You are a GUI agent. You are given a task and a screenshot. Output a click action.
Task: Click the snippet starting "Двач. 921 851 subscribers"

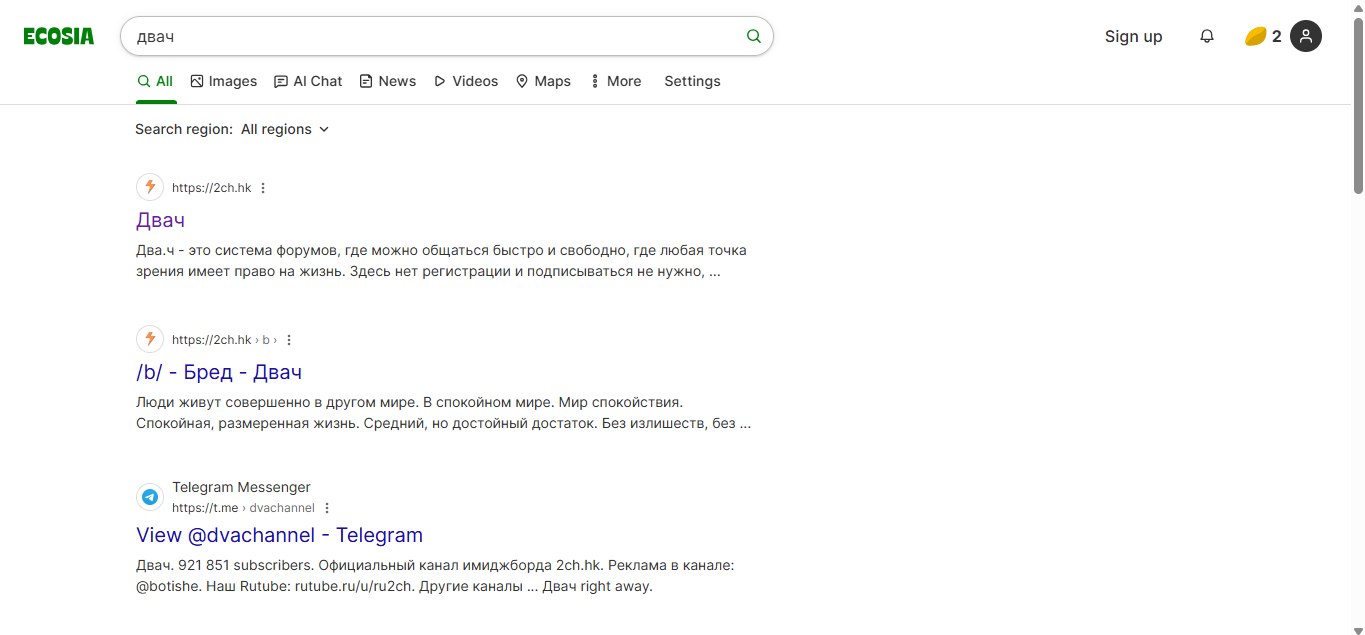click(435, 576)
